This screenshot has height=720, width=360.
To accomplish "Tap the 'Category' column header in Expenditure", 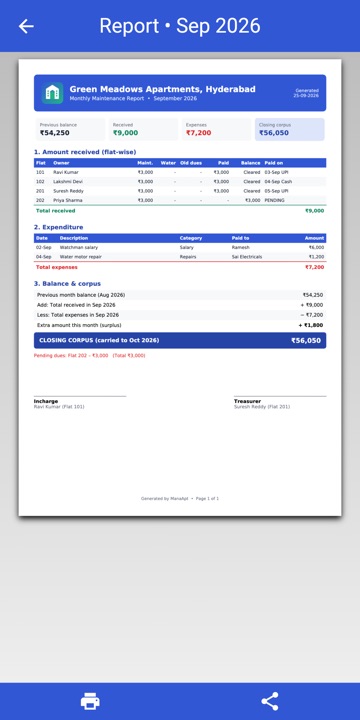I will pos(191,238).
